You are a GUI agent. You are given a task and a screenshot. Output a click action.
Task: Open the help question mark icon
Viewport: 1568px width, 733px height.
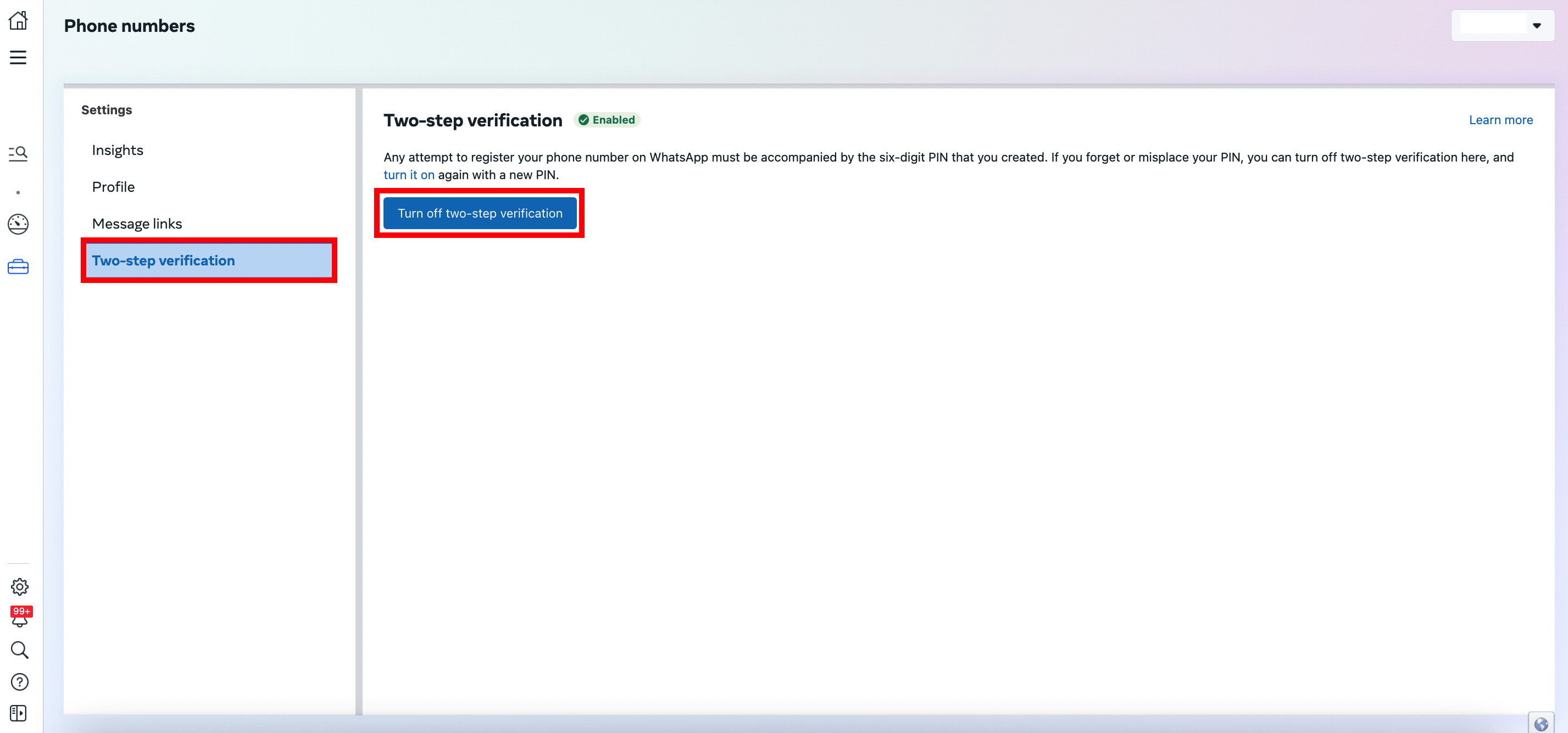pyautogui.click(x=19, y=681)
